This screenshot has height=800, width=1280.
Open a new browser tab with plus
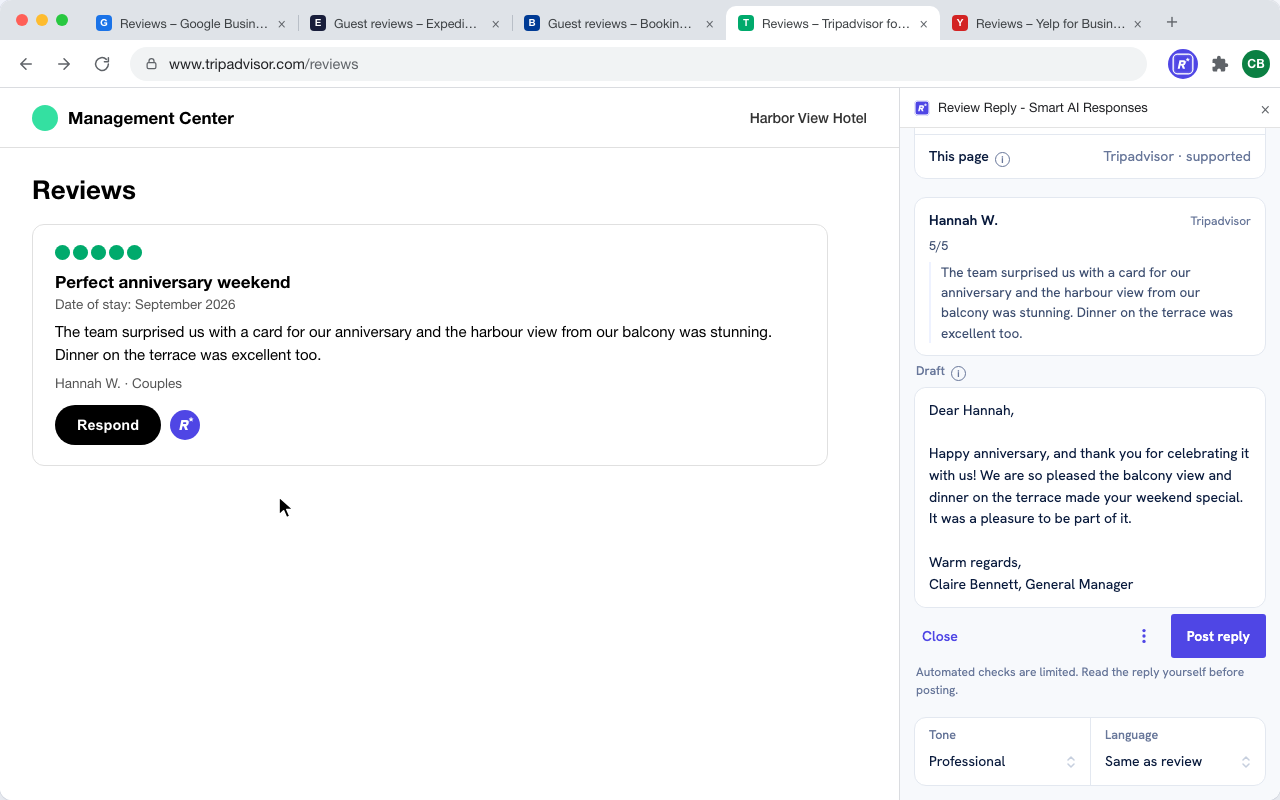[1172, 22]
